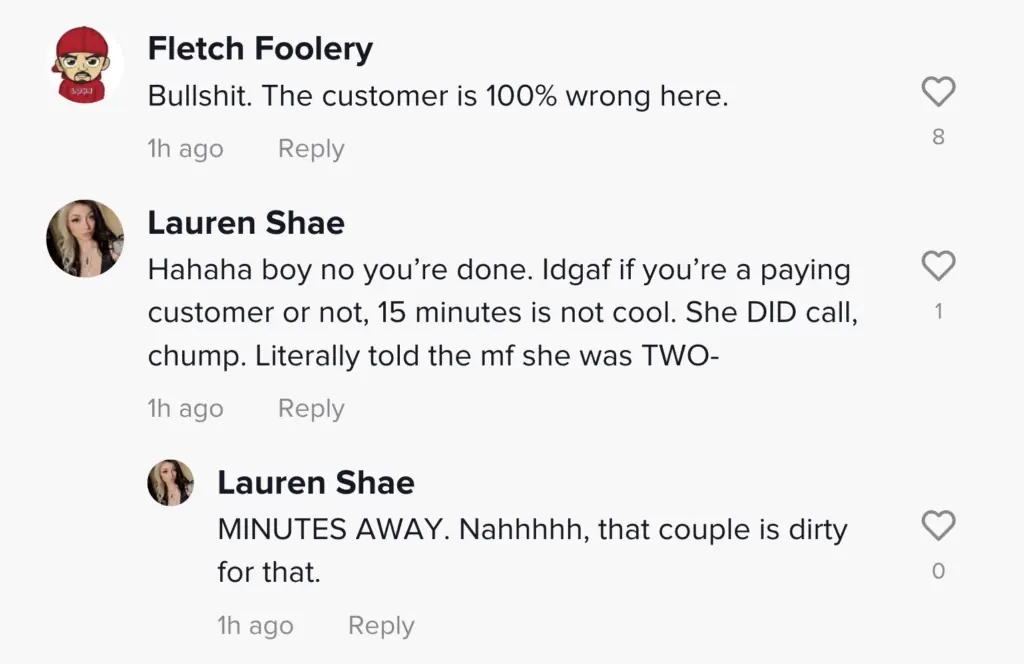The image size is (1024, 664).
Task: Click '1h ago' timestamp under Fletch Foolery's comment
Action: (x=185, y=149)
